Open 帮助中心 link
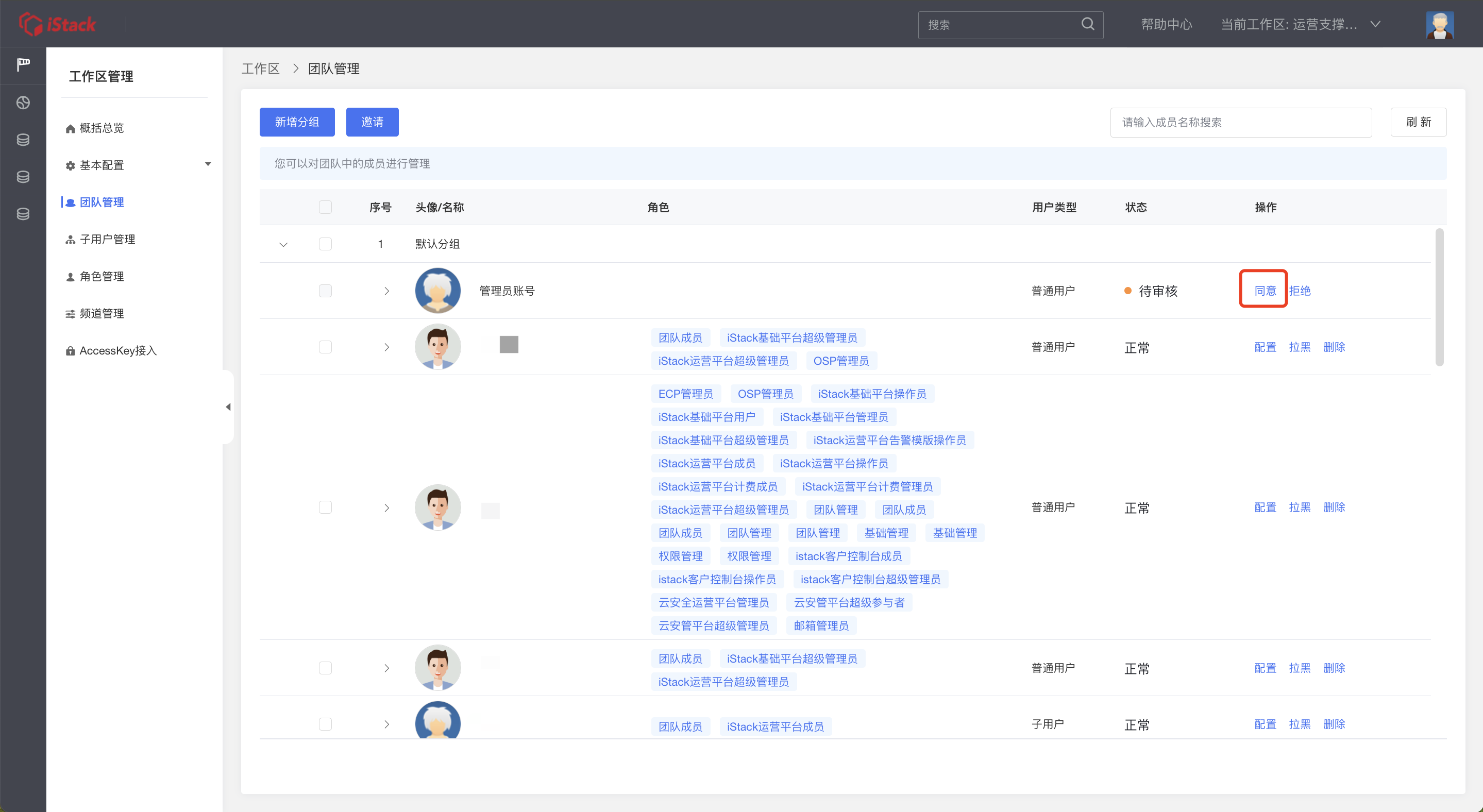Image resolution: width=1483 pixels, height=812 pixels. pyautogui.click(x=1167, y=25)
